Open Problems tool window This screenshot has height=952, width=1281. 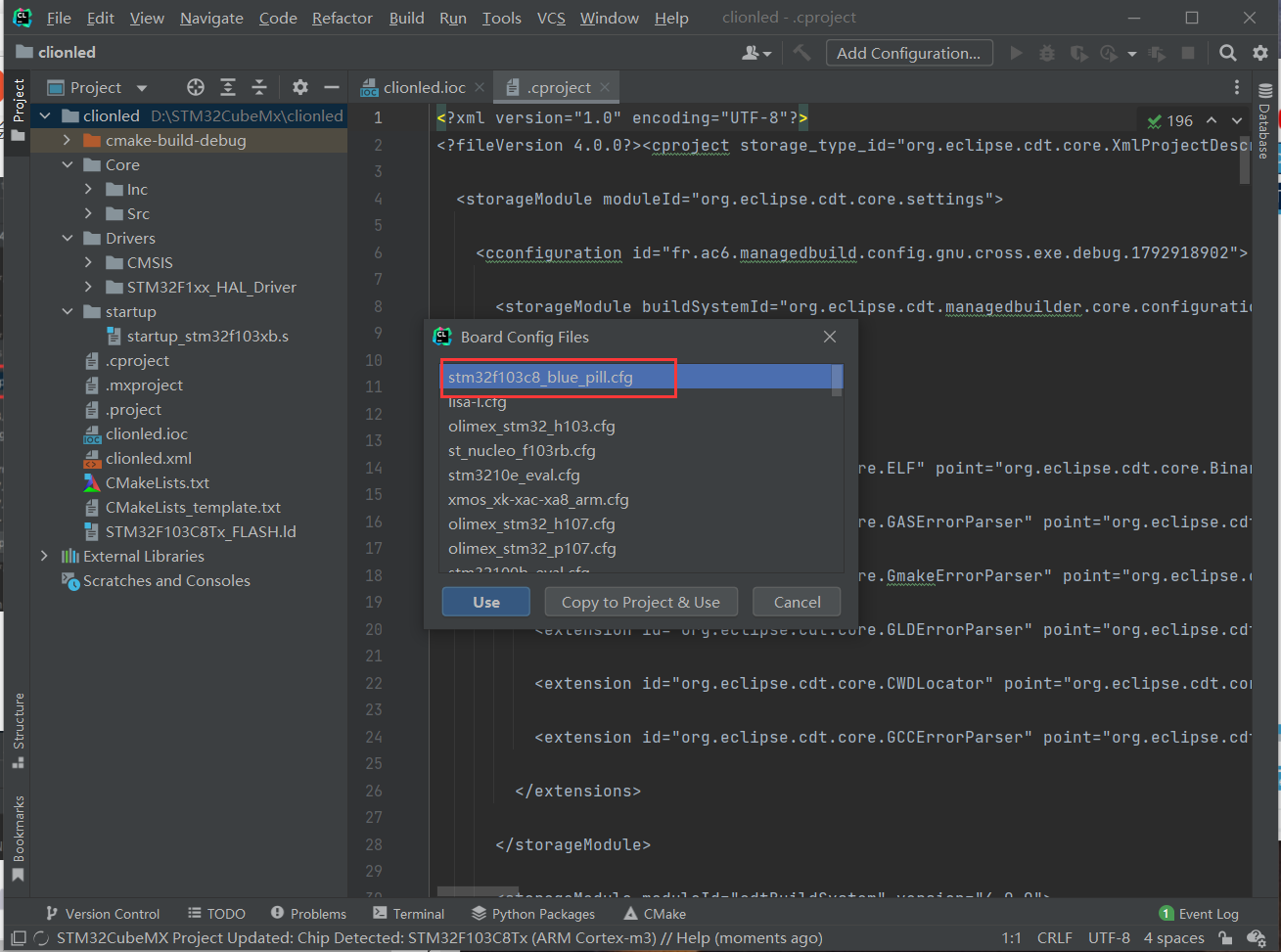[308, 914]
